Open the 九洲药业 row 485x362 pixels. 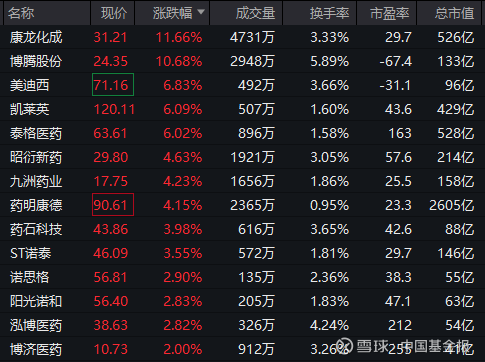pos(242,181)
